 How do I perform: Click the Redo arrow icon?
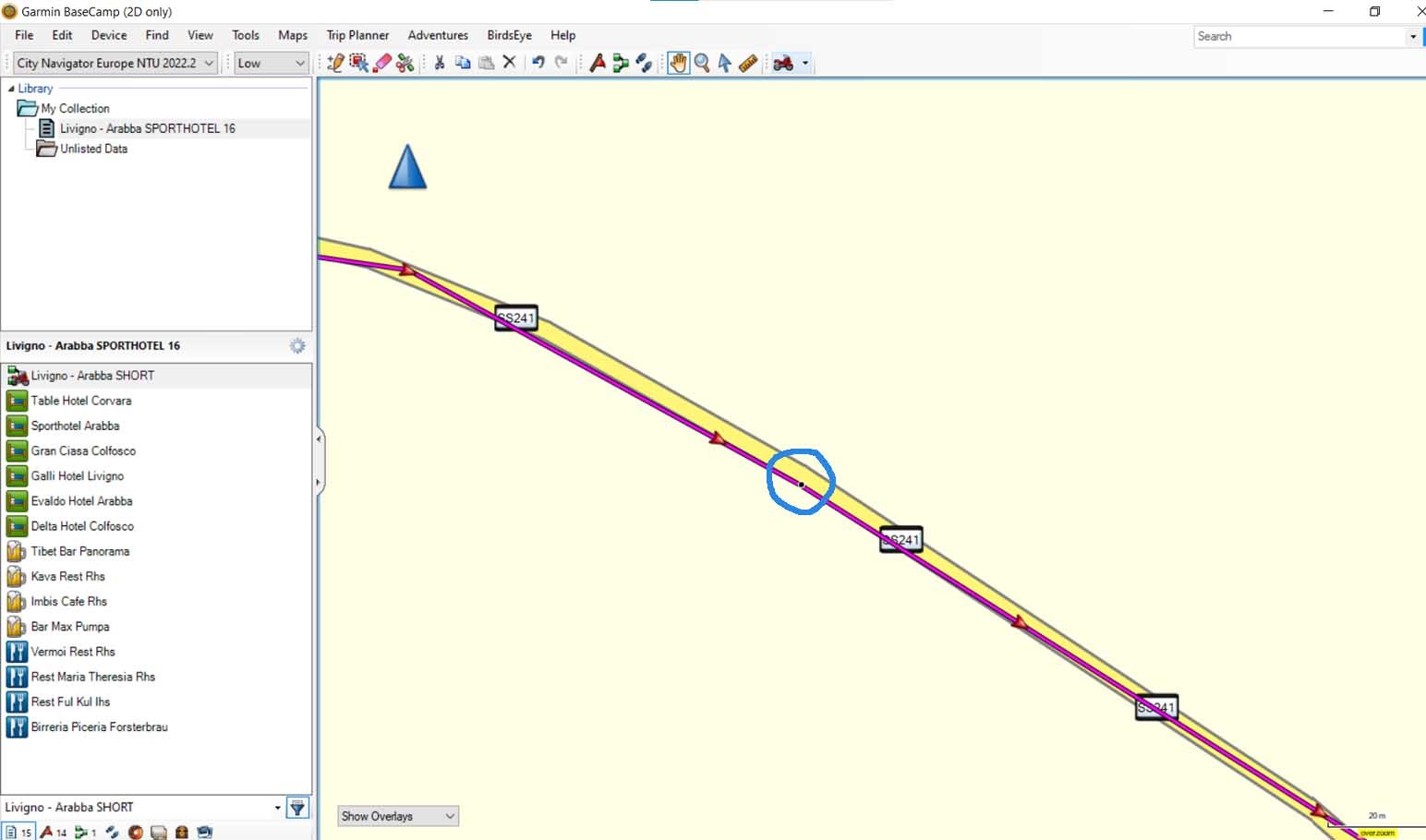click(561, 63)
